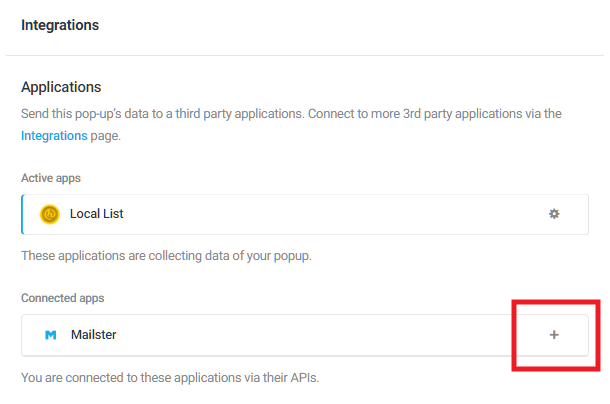Click the Integrations heading
Screen dimensions: 610x404
(60, 25)
